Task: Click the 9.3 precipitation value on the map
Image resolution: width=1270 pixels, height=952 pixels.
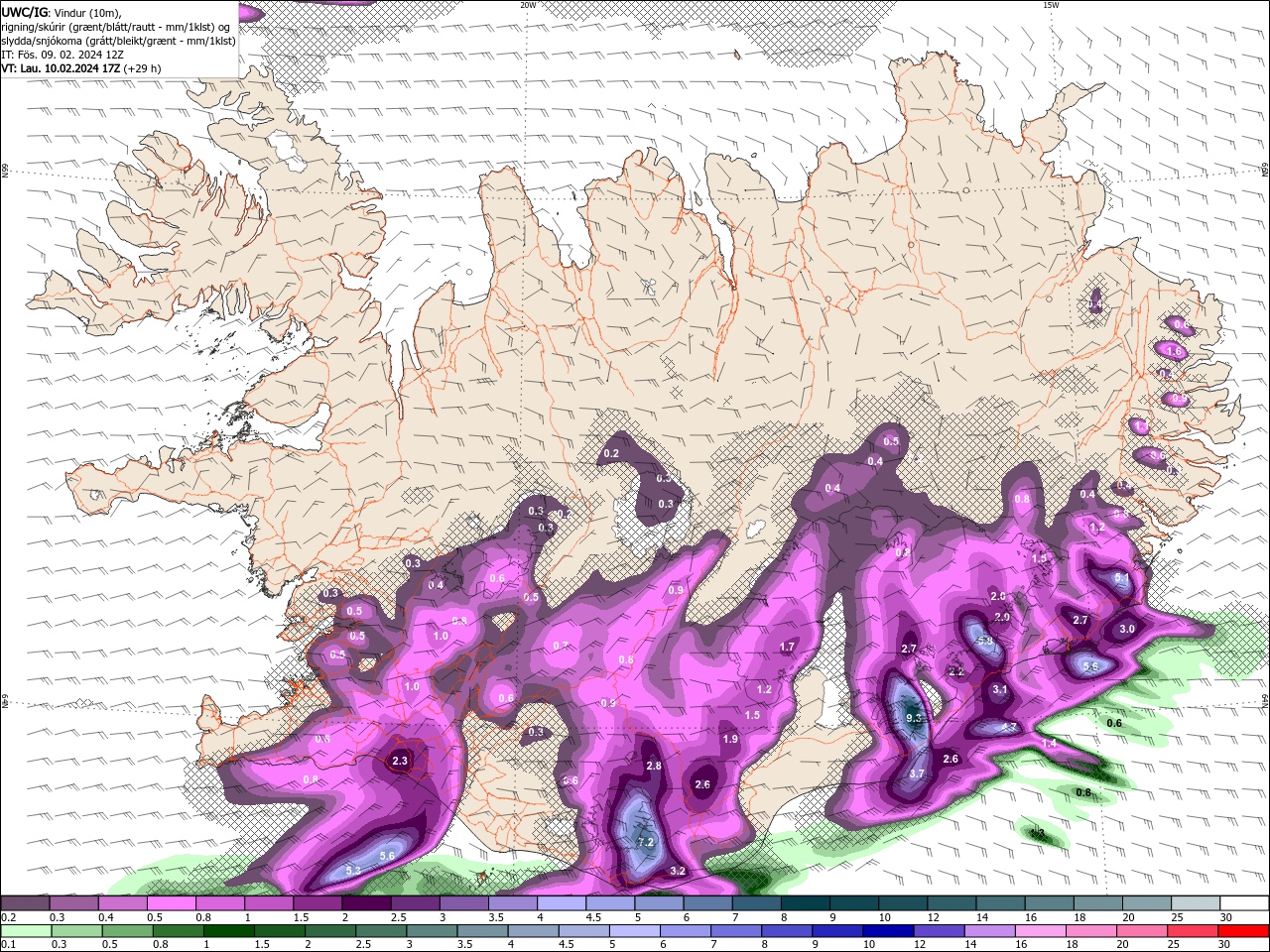Action: (914, 718)
